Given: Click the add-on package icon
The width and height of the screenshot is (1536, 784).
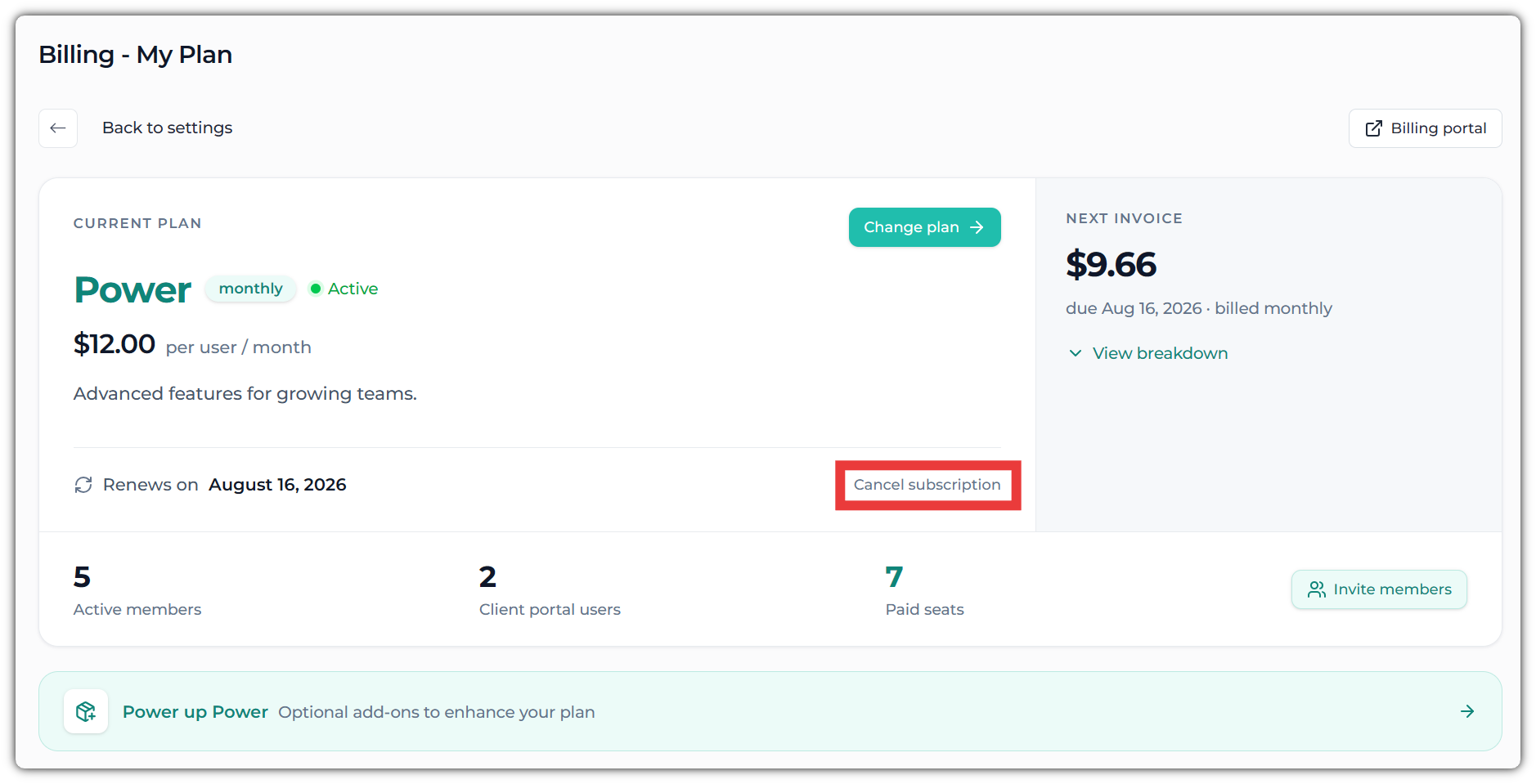Looking at the screenshot, I should click(86, 711).
